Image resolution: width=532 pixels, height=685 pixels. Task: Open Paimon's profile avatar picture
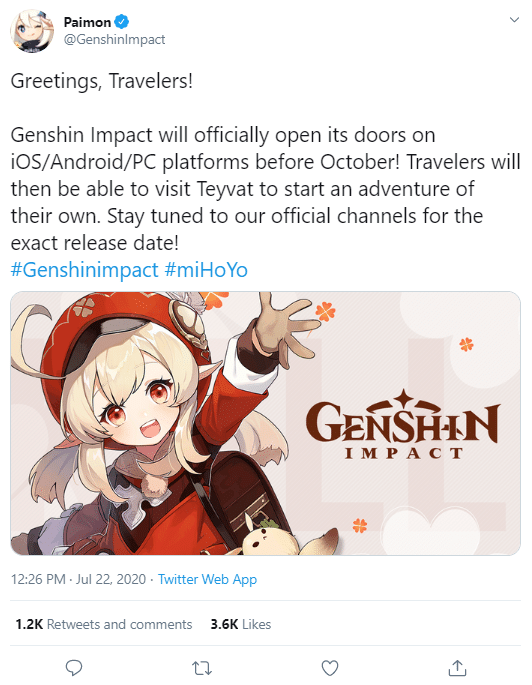tap(32, 31)
